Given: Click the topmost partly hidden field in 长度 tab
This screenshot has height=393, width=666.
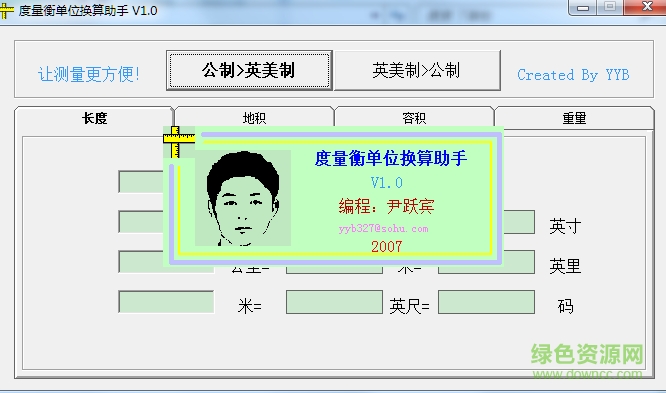Looking at the screenshot, I should (141, 182).
